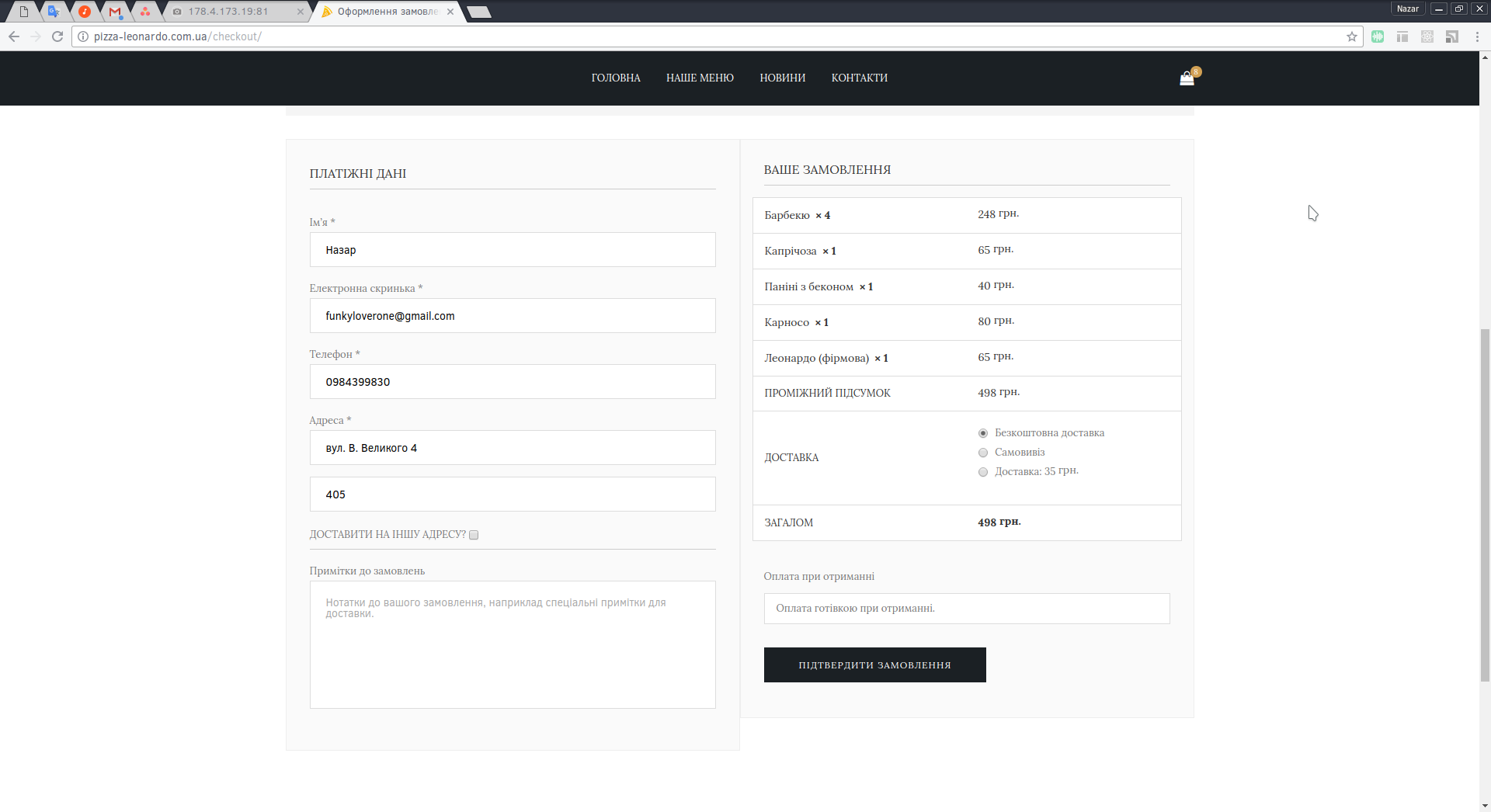Click the Оплата готівкою при отриманні box

[967, 609]
